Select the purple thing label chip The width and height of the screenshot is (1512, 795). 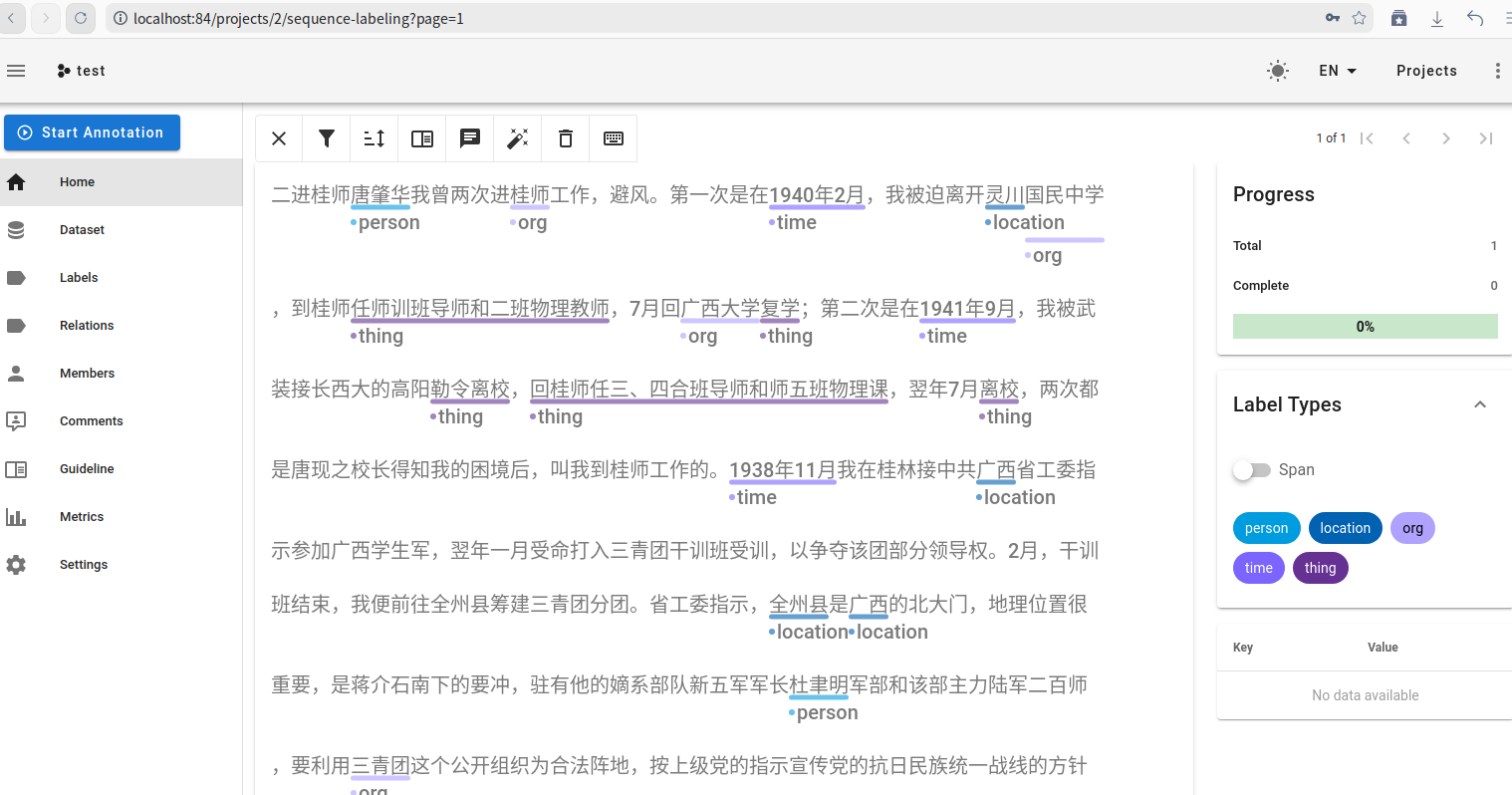pyautogui.click(x=1320, y=568)
